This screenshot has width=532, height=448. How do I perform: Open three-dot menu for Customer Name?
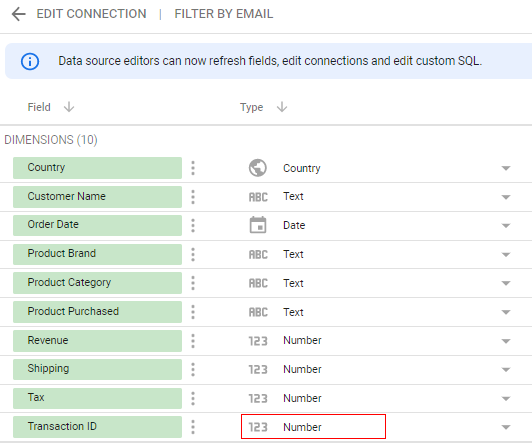click(x=193, y=197)
